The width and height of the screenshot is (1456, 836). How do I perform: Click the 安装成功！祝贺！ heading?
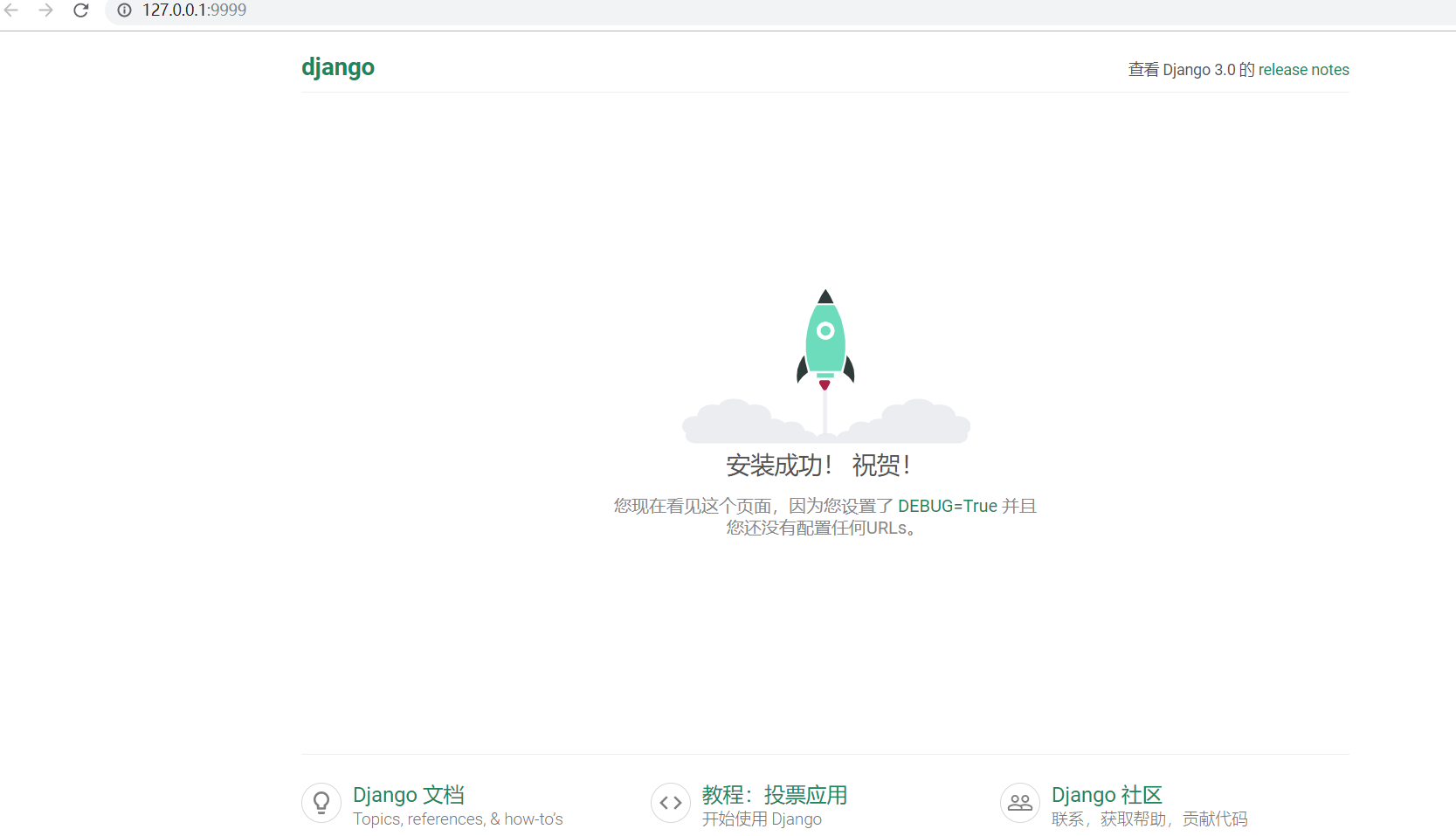pyautogui.click(x=819, y=466)
